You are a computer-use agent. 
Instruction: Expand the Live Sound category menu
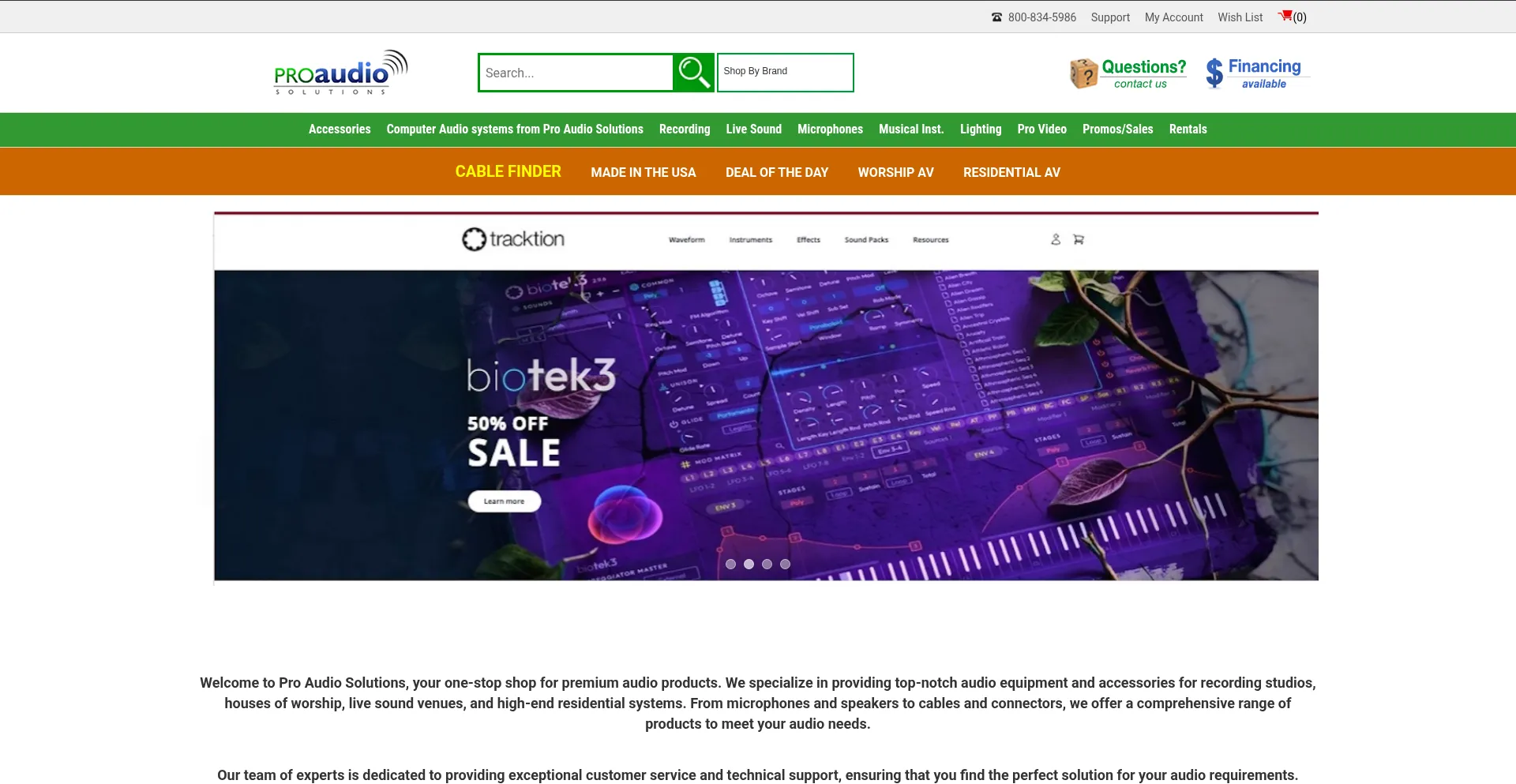754,129
